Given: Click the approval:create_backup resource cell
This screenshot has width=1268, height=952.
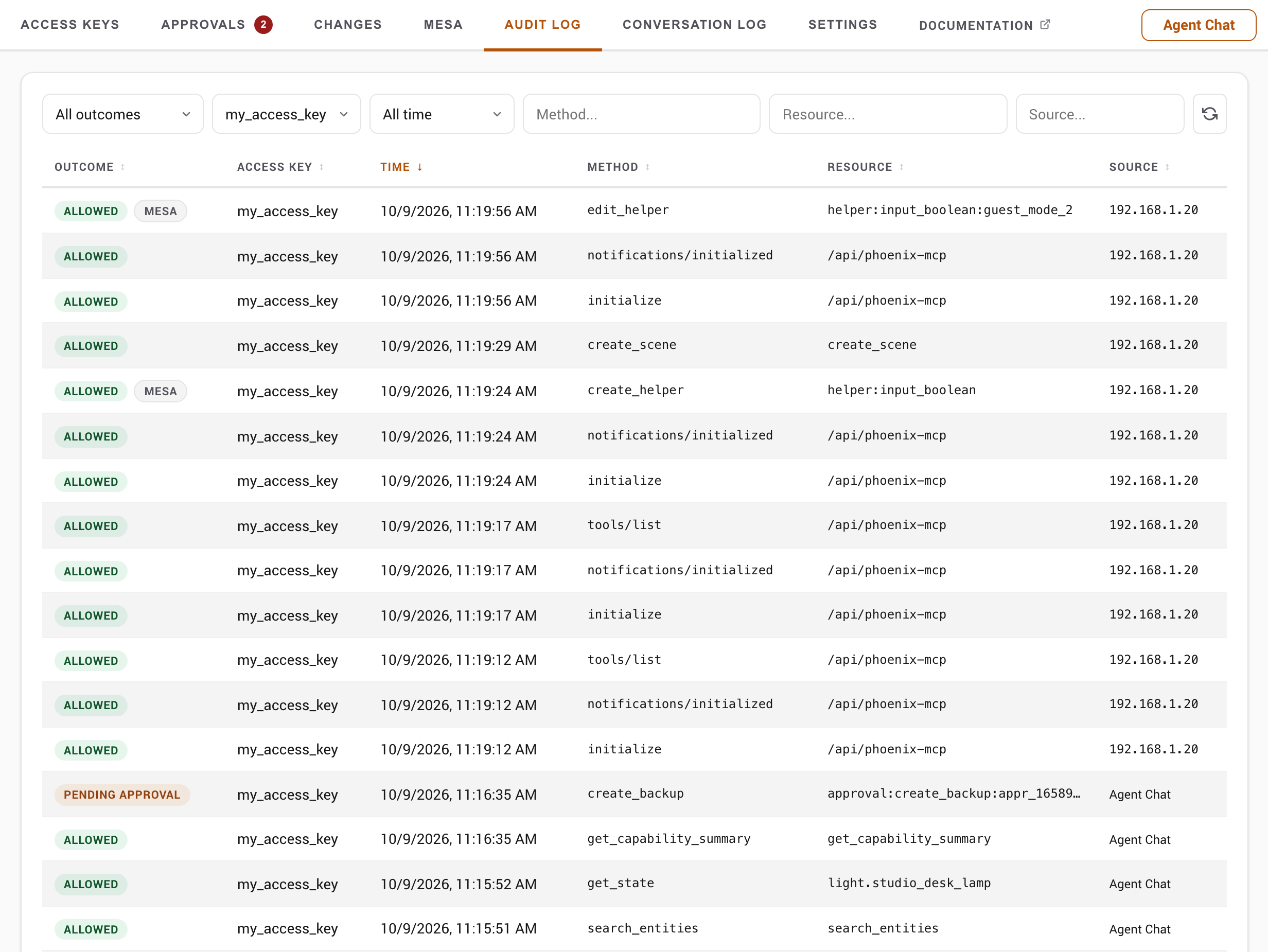Looking at the screenshot, I should tap(953, 793).
